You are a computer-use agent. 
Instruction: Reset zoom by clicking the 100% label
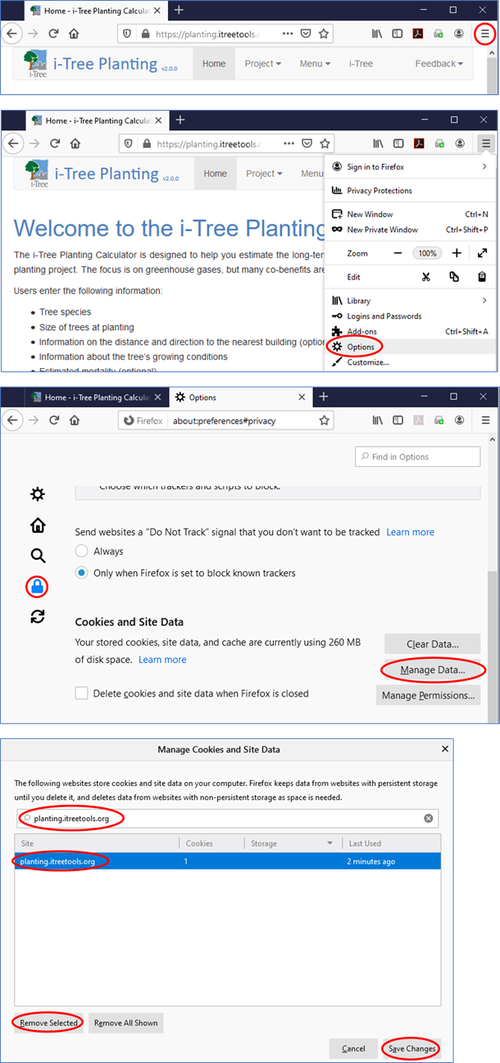428,253
